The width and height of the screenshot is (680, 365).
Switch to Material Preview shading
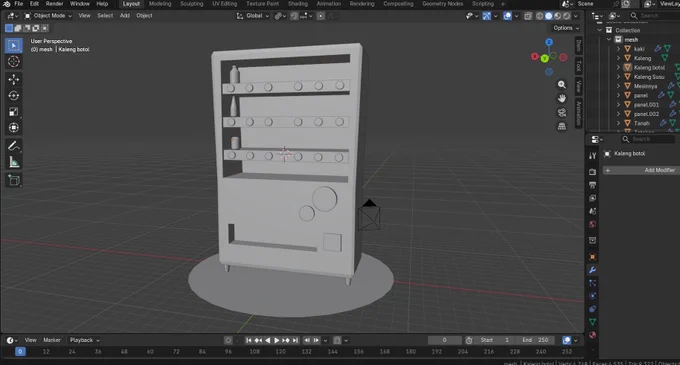pos(558,16)
